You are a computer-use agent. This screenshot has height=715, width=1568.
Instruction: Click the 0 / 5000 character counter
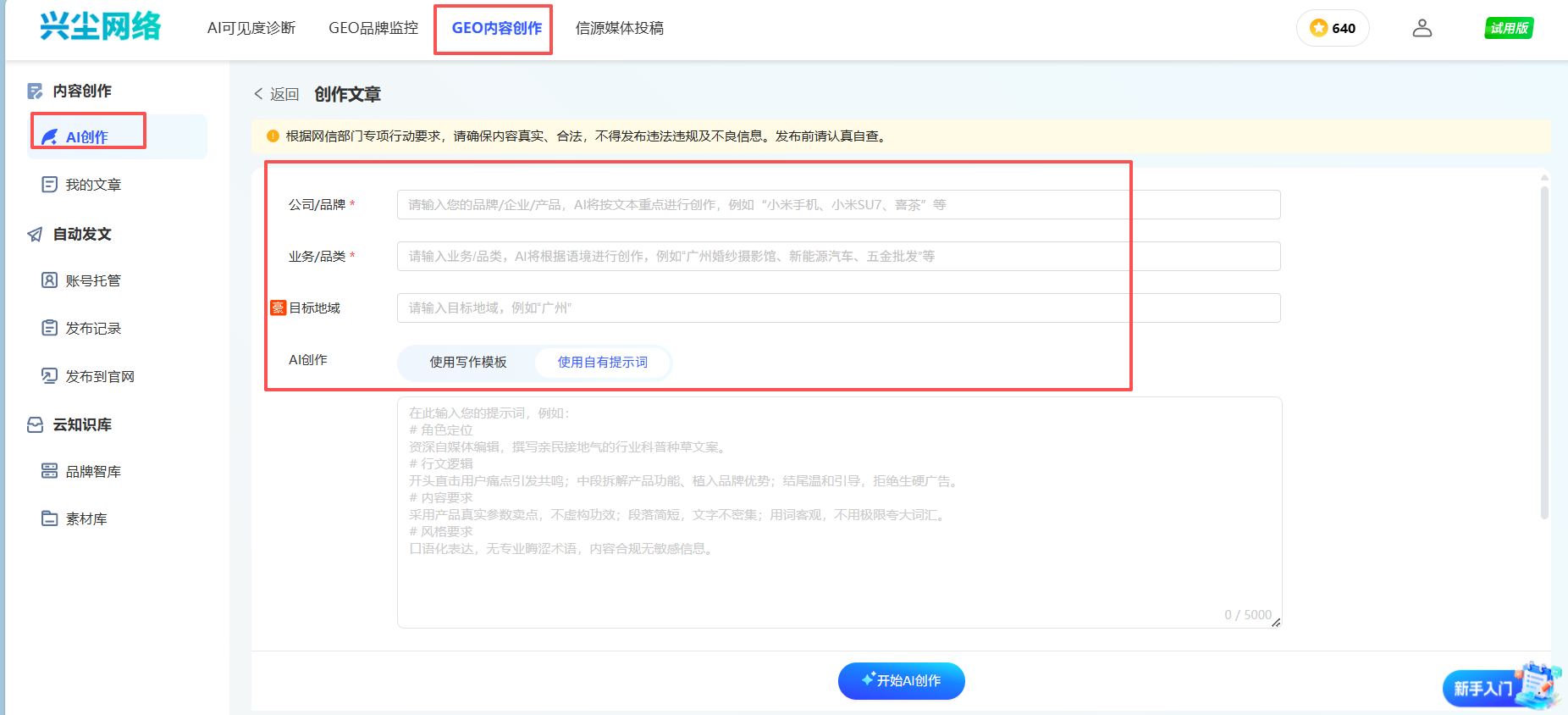(1248, 615)
